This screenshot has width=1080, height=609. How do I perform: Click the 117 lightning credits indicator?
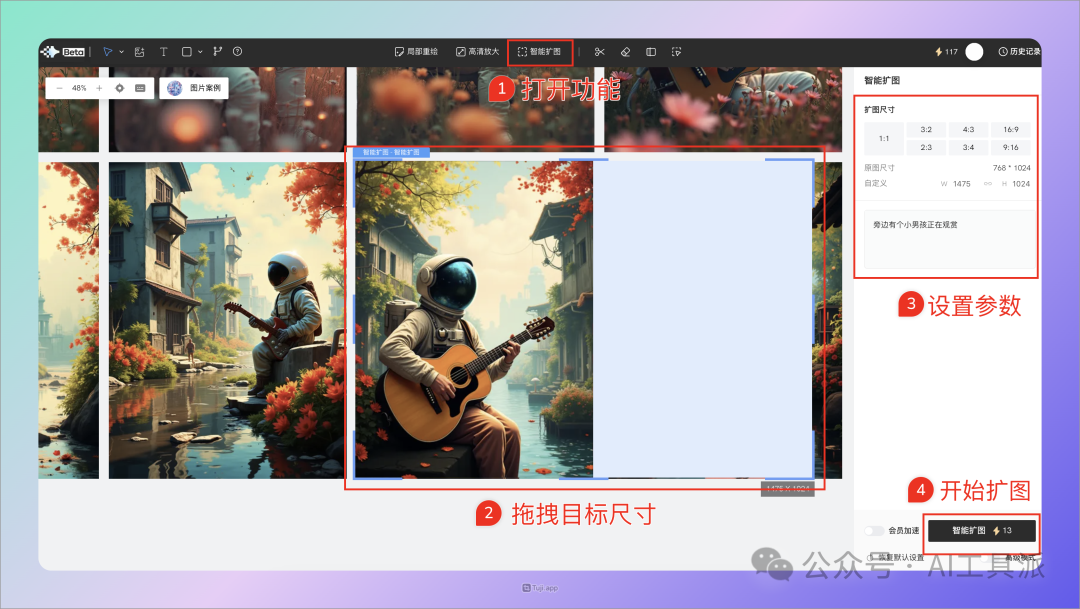pyautogui.click(x=946, y=52)
